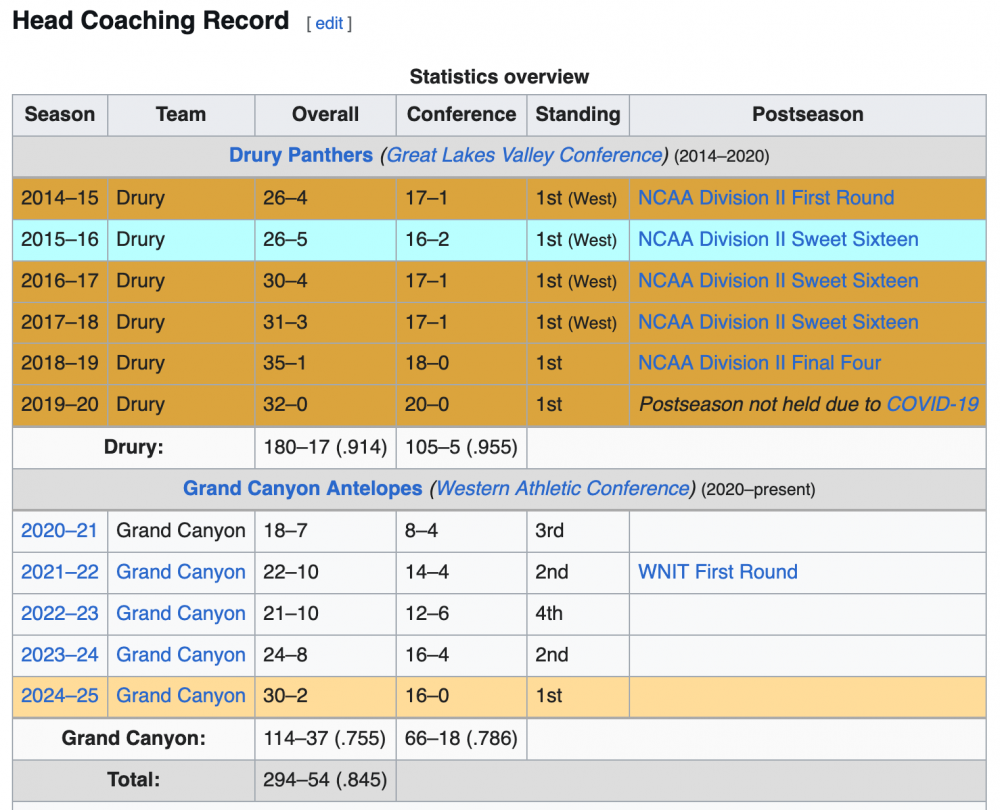
Task: Open the 2016–17 NCAA Division II Sweet Sixteen link
Action: pos(778,281)
